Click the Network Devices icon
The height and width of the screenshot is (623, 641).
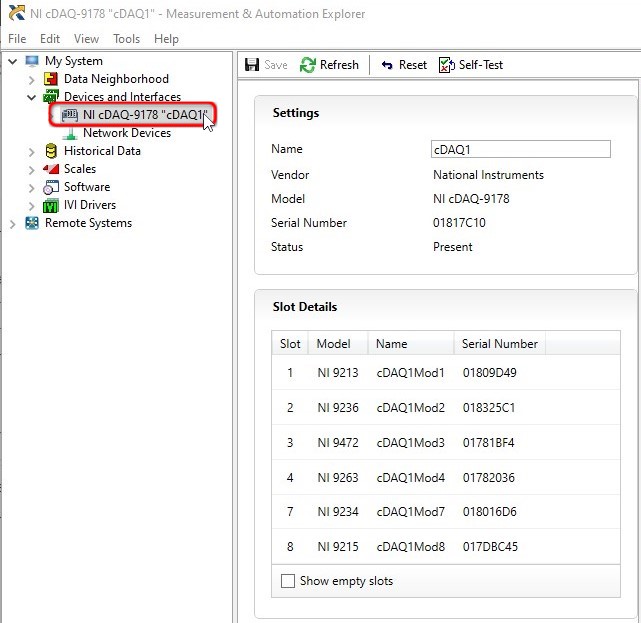point(70,134)
